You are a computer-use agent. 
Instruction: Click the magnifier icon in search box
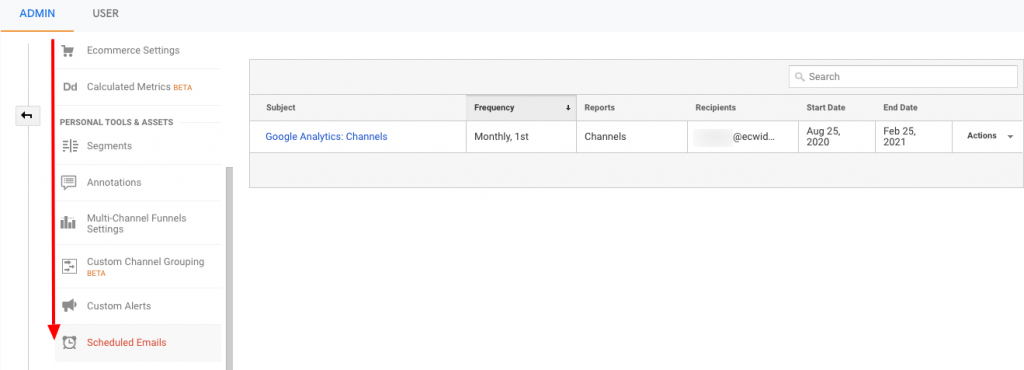[800, 77]
